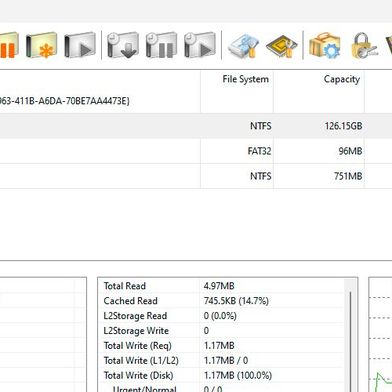
Task: Open the Level-2 storage manager disk icon
Action: (x=244, y=46)
